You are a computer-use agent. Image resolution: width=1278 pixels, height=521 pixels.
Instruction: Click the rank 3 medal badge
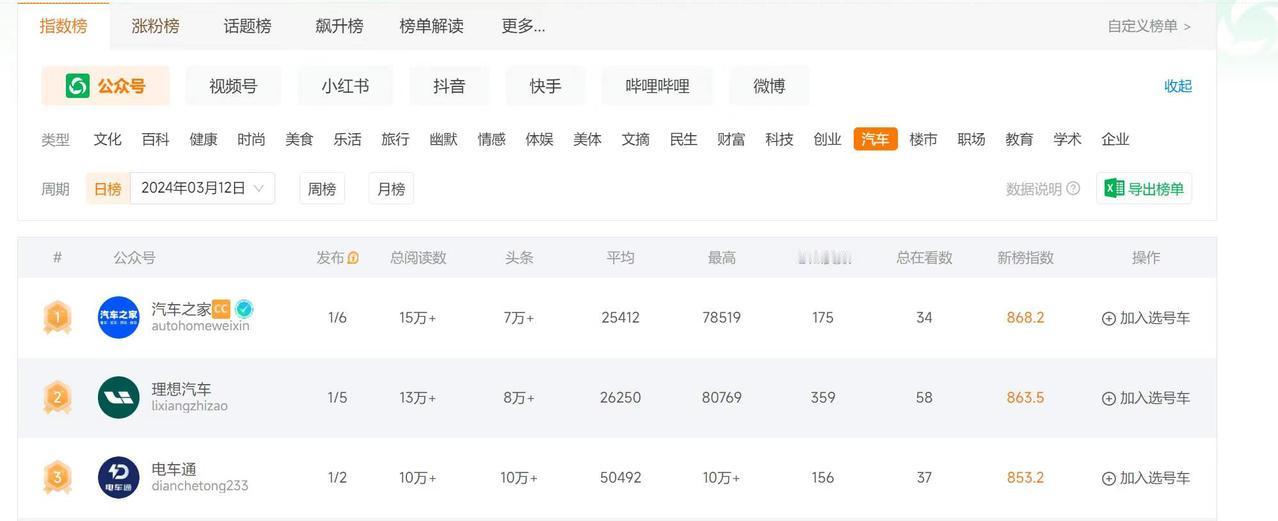[57, 478]
